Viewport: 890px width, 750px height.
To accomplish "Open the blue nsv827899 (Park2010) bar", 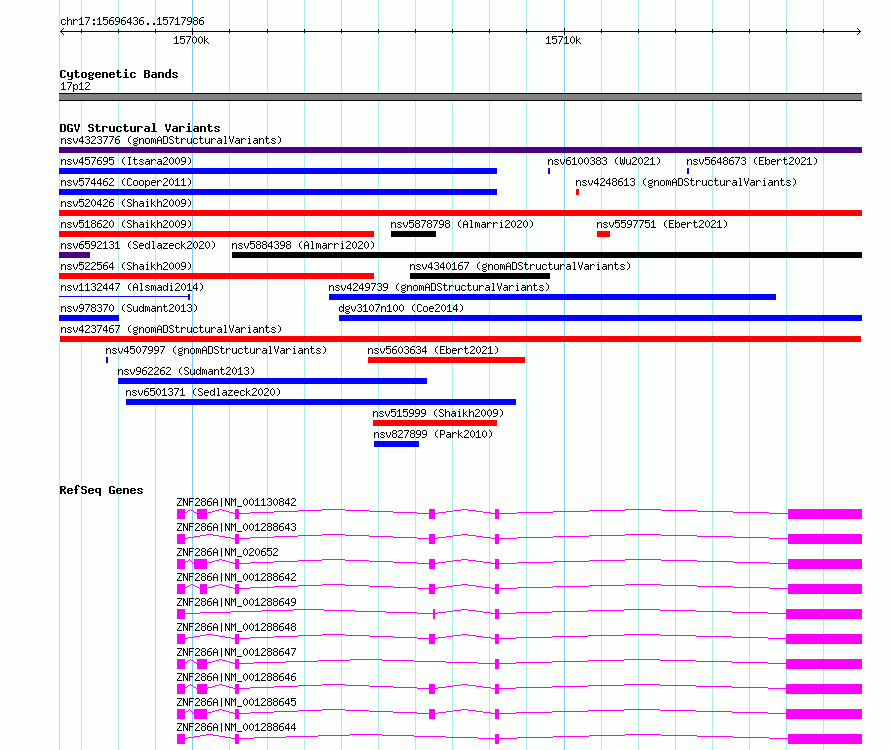I will click(396, 444).
